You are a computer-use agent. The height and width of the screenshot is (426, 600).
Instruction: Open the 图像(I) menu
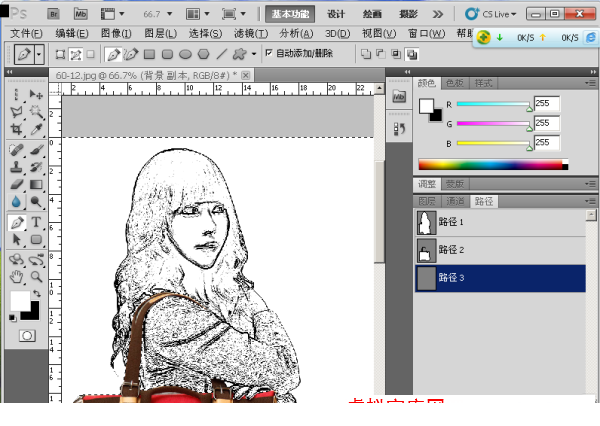click(x=116, y=34)
